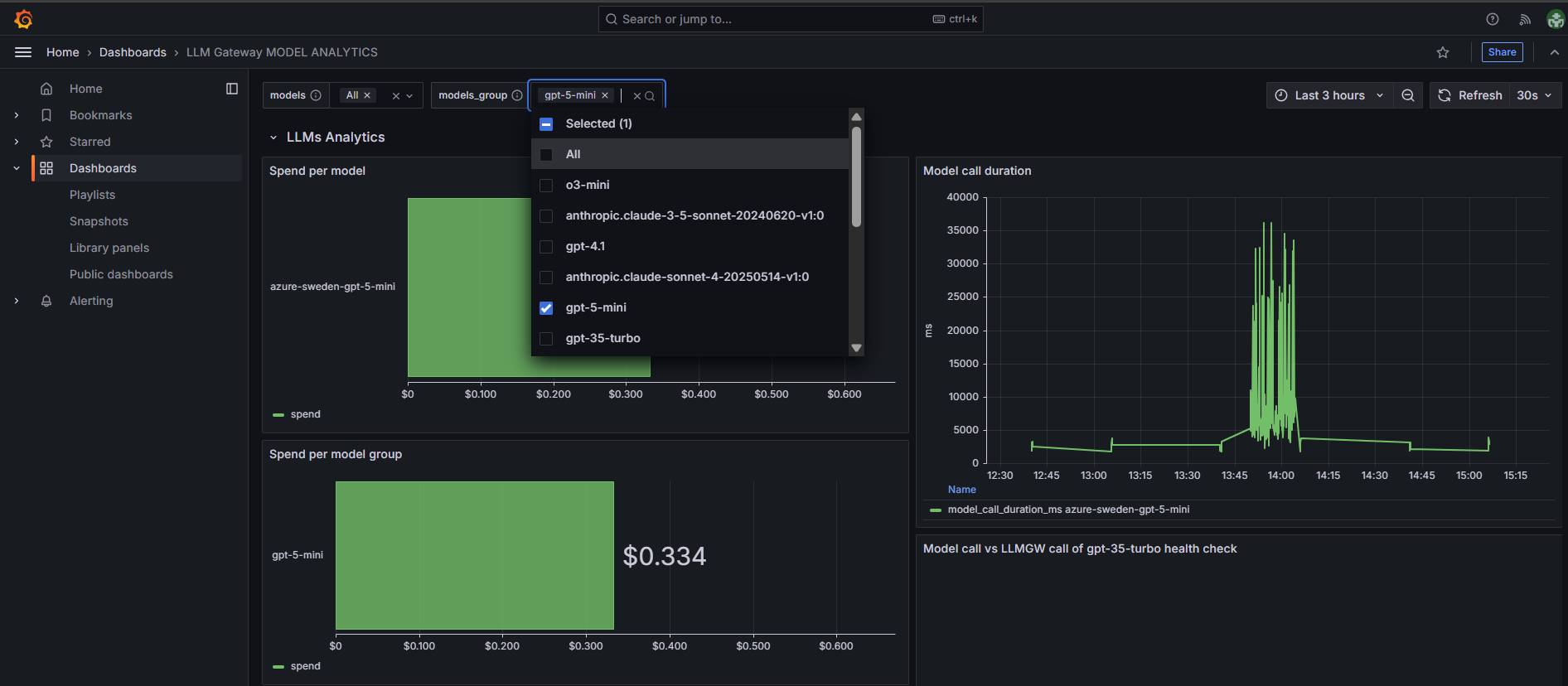Viewport: 1568px width, 686px height.
Task: Click the Share button
Action: point(1502,52)
